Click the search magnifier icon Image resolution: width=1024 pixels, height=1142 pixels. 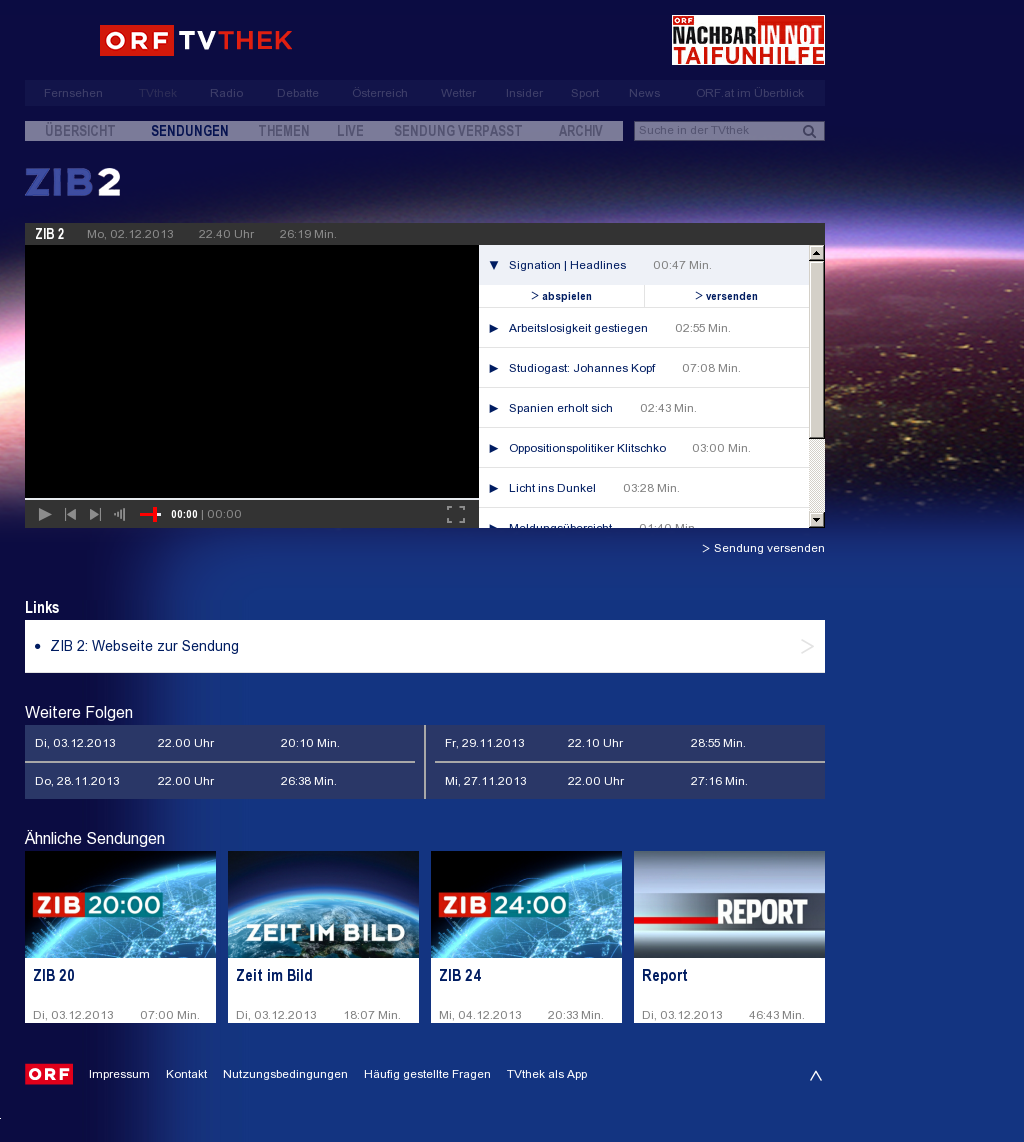coord(810,131)
